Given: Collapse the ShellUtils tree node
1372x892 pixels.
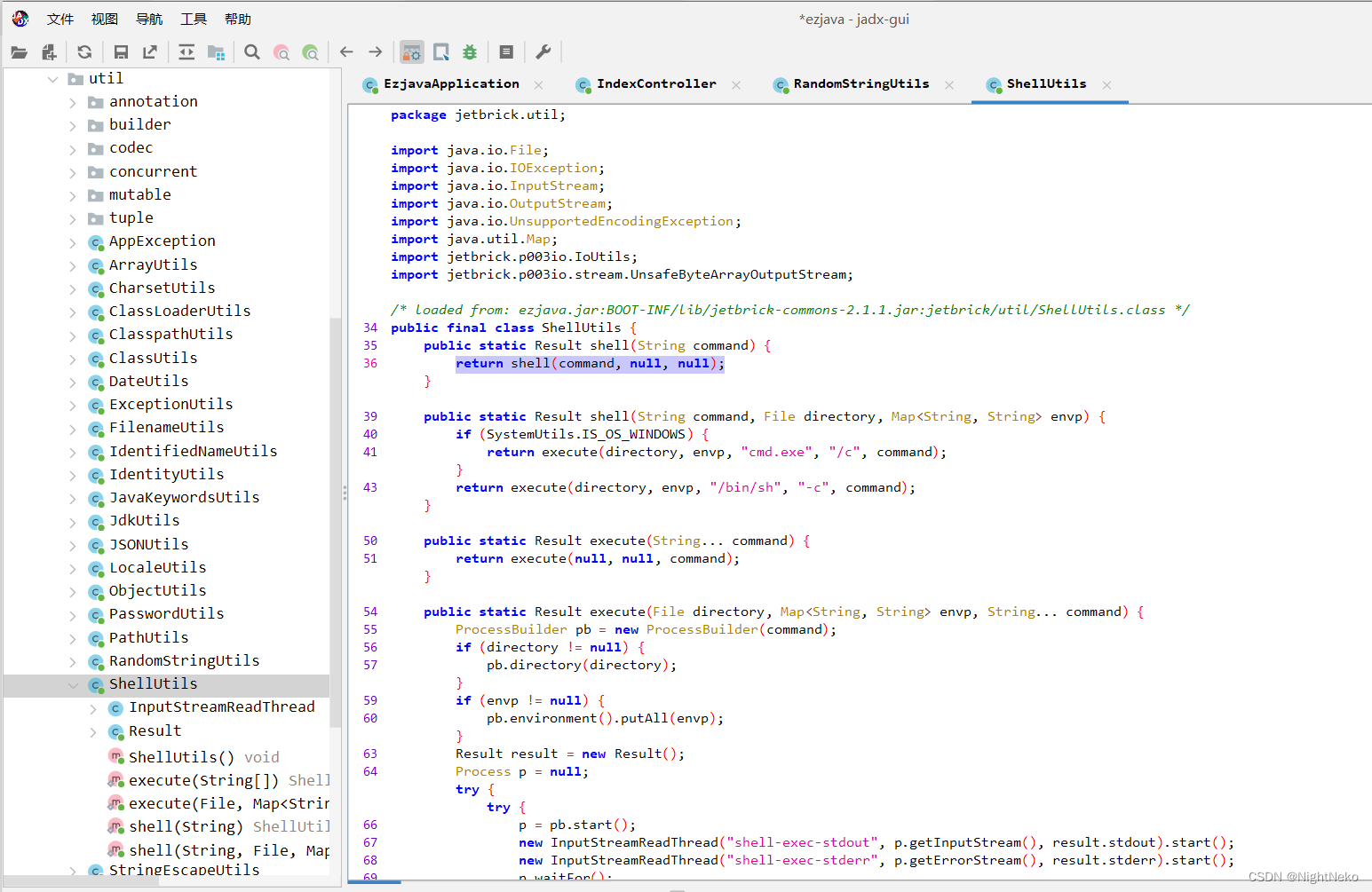Looking at the screenshot, I should coord(74,683).
